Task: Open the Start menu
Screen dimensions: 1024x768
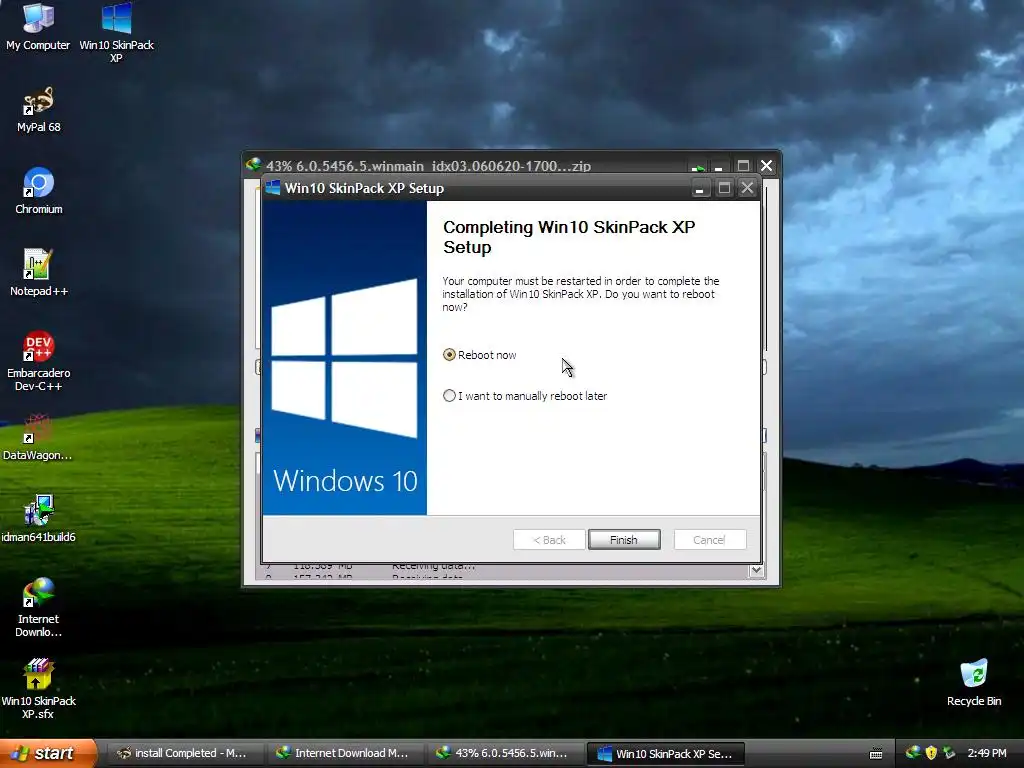Action: 47,754
